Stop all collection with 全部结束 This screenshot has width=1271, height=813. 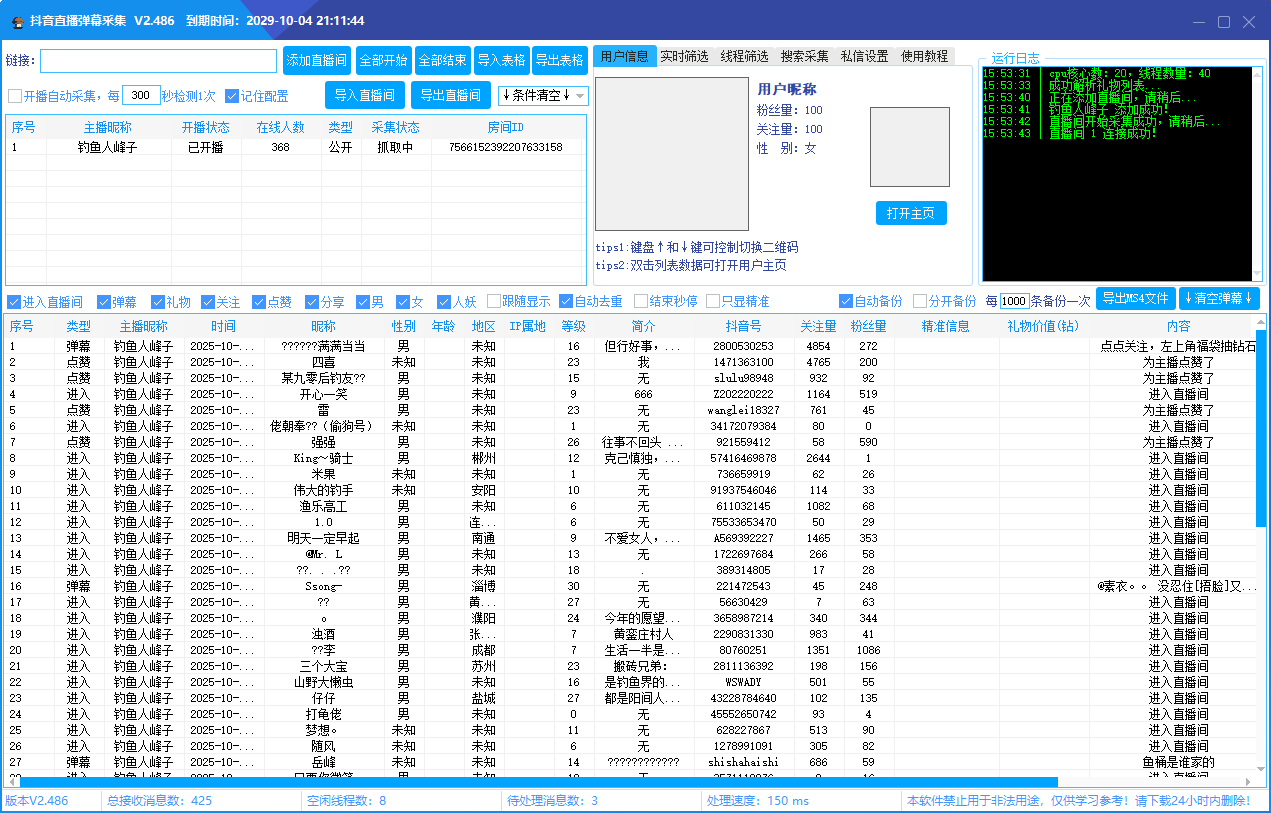click(x=442, y=60)
